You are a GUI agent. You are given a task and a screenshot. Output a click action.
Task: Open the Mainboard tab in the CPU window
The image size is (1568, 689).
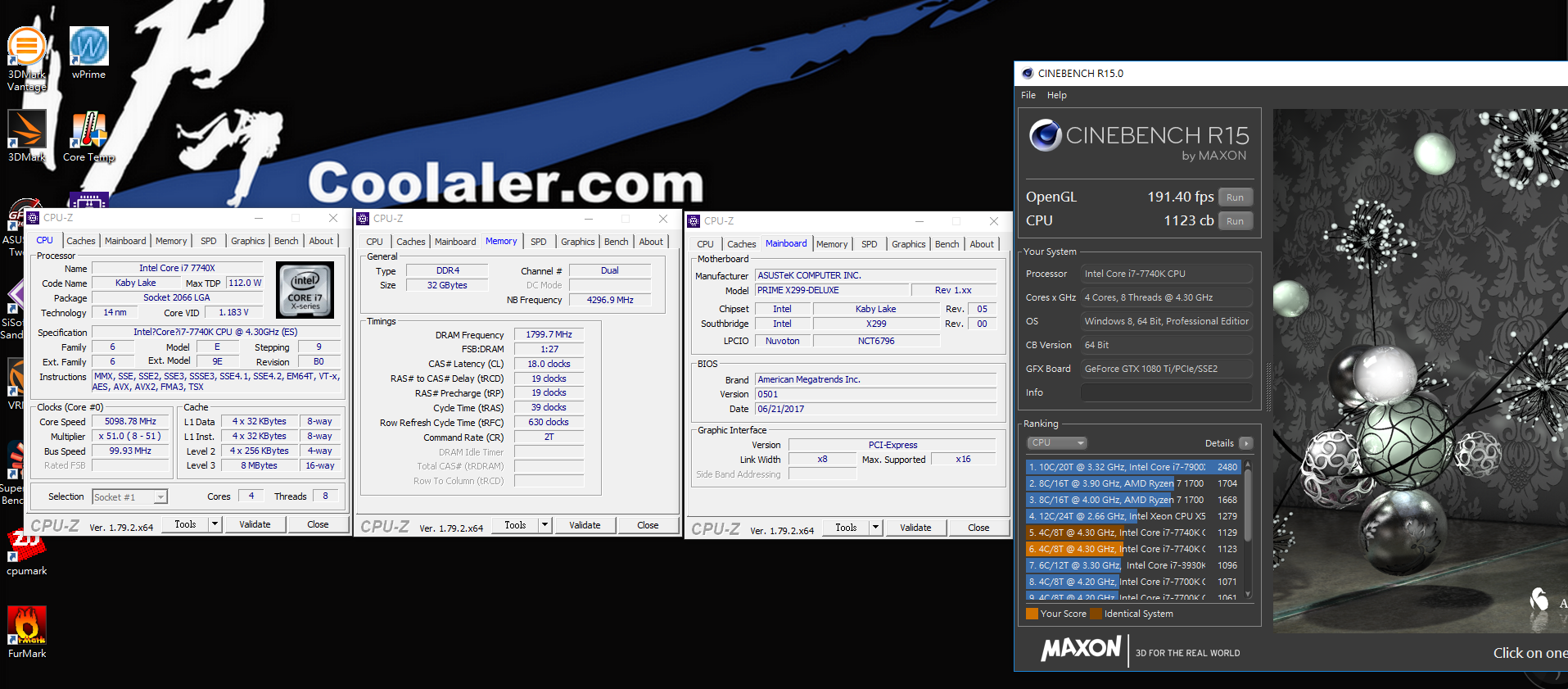point(125,241)
